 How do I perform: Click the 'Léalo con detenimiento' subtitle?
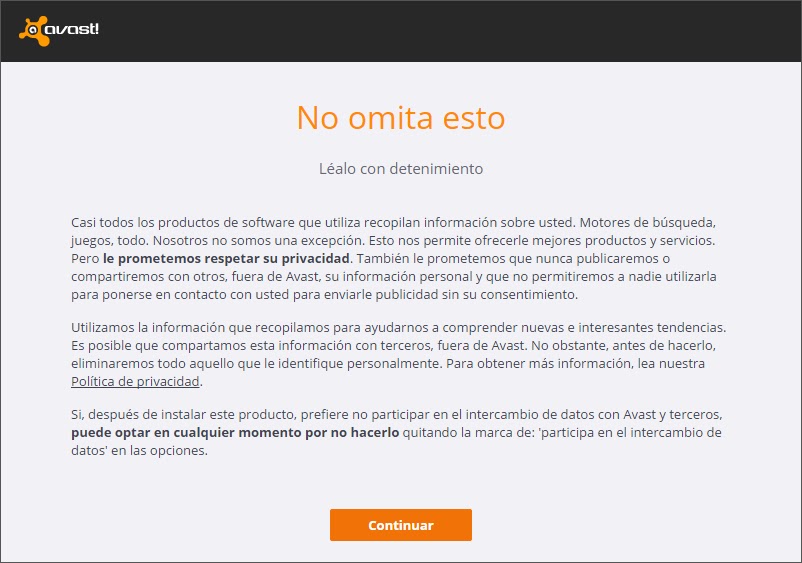pos(401,168)
